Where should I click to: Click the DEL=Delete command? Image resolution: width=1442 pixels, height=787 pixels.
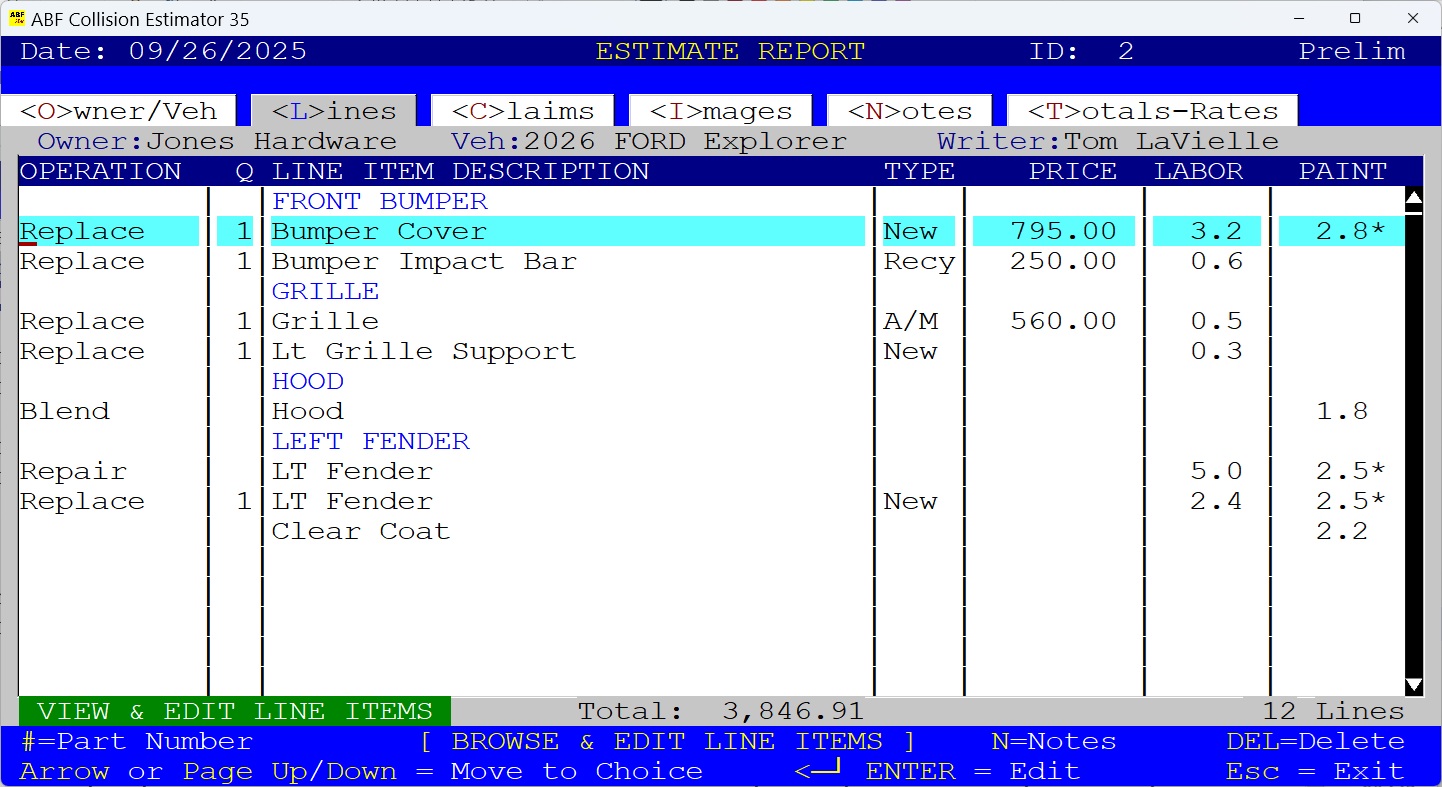pyautogui.click(x=1314, y=741)
